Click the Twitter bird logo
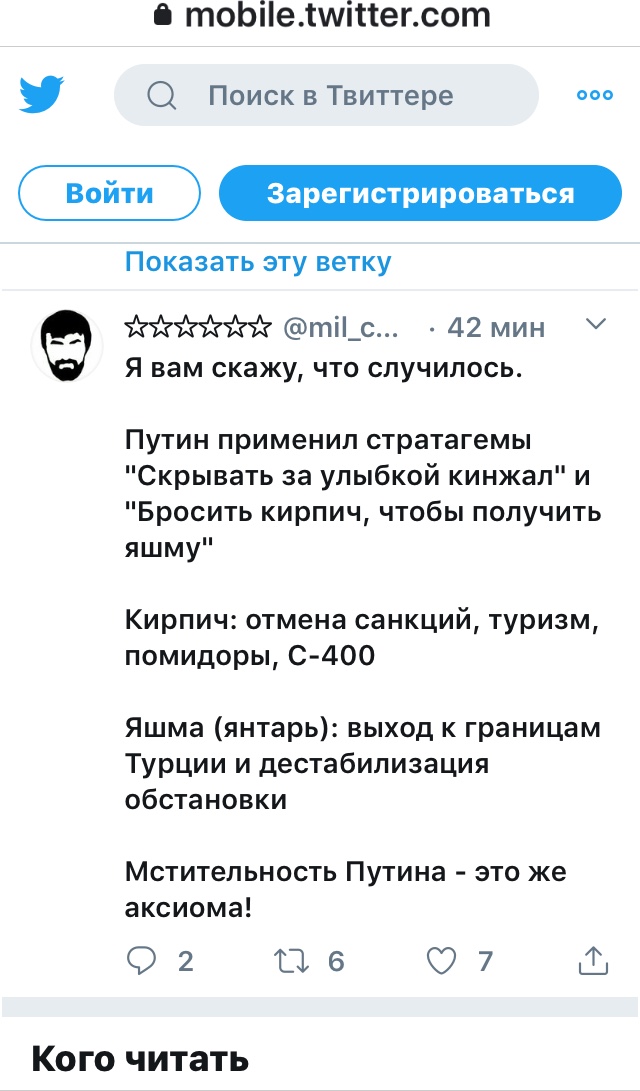 click(41, 95)
